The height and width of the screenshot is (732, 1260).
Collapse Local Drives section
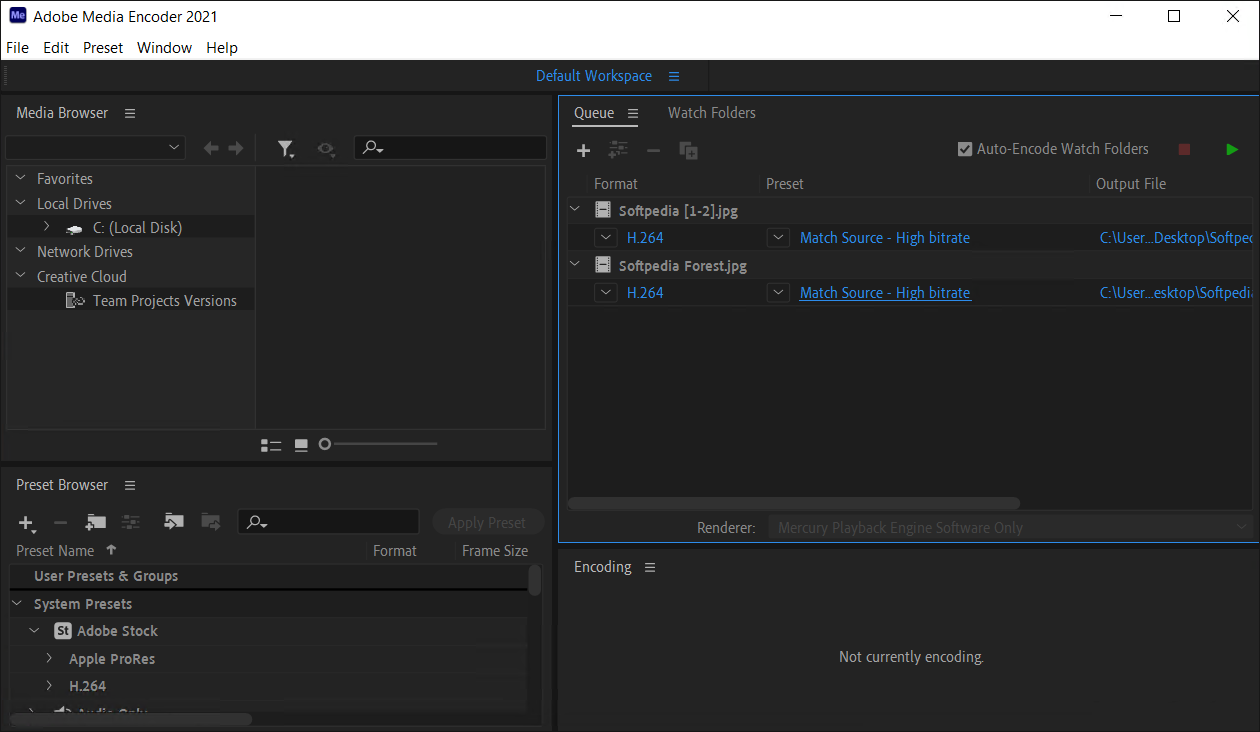[20, 203]
